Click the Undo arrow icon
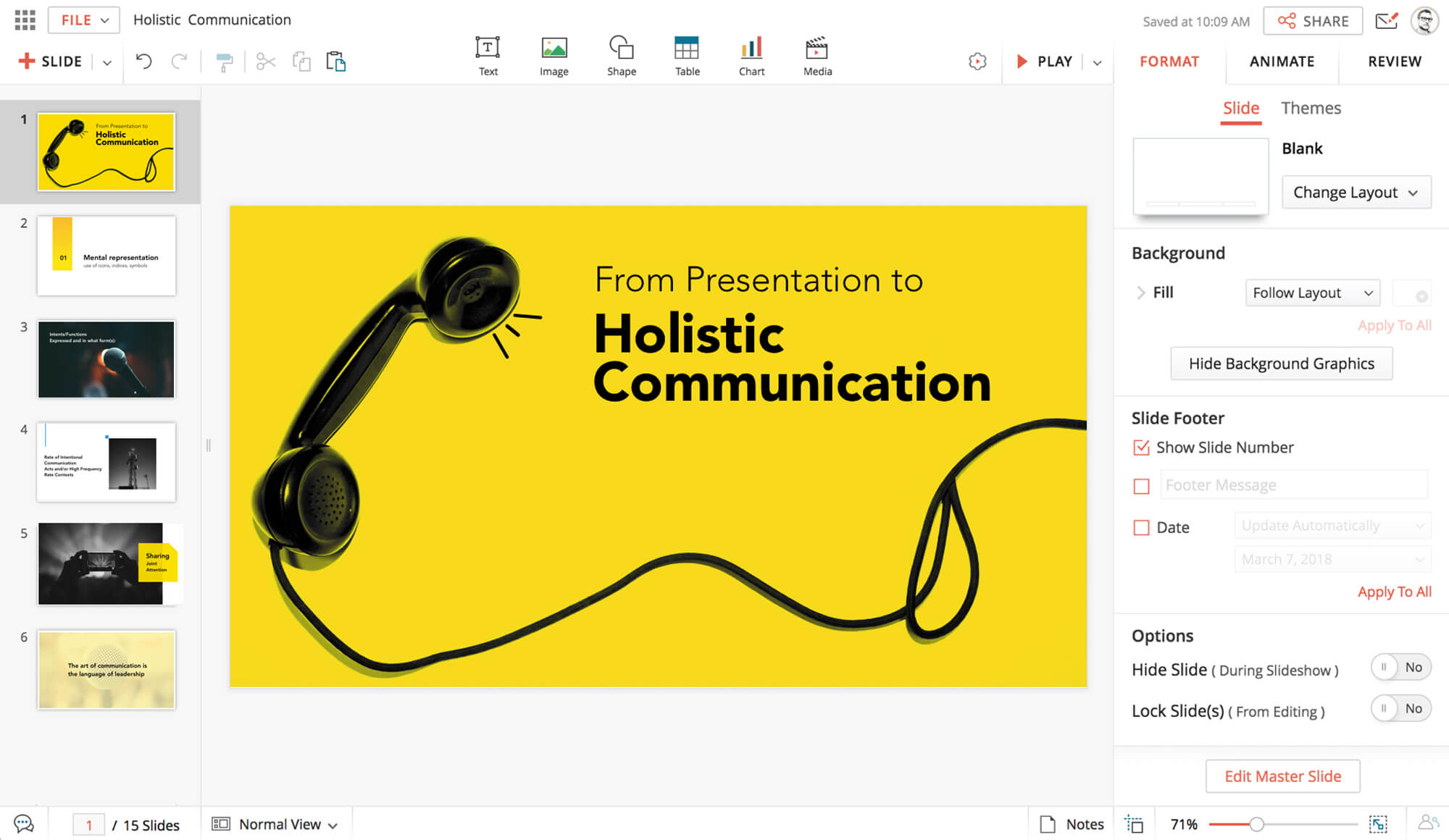1449x840 pixels. coord(143,62)
